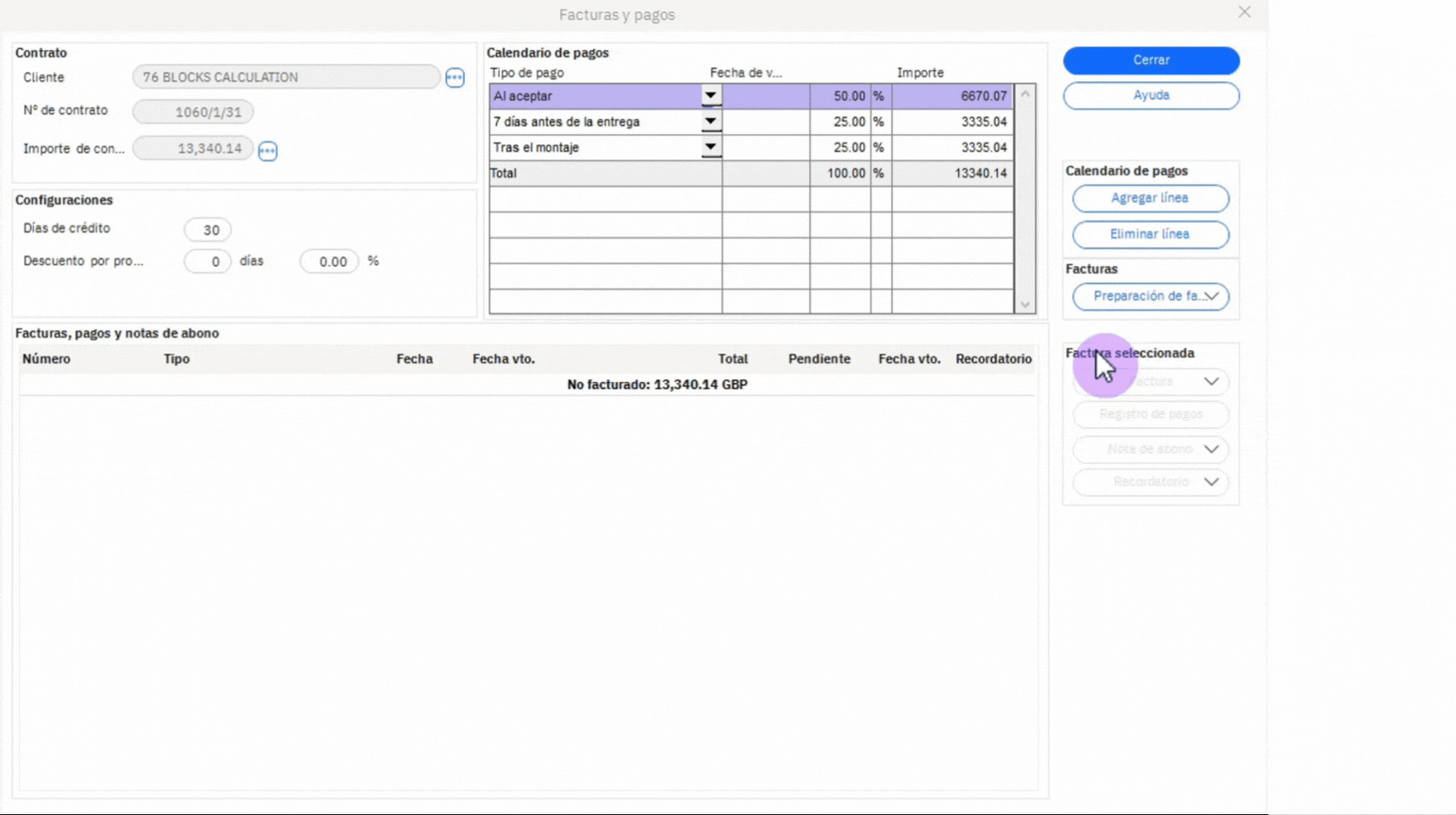Expand the Preparación de factura dropdown button
This screenshot has height=815, width=1456.
point(1150,296)
